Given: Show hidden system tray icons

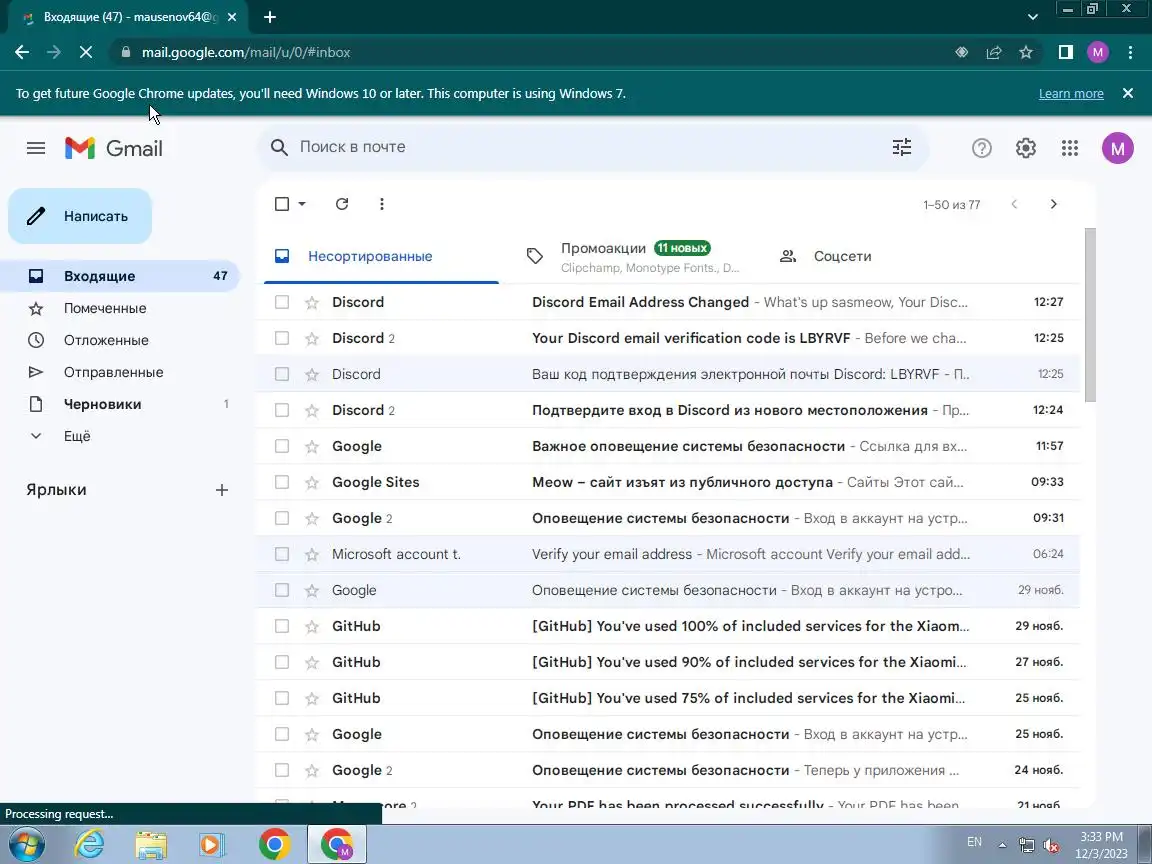Looking at the screenshot, I should pos(1002,845).
